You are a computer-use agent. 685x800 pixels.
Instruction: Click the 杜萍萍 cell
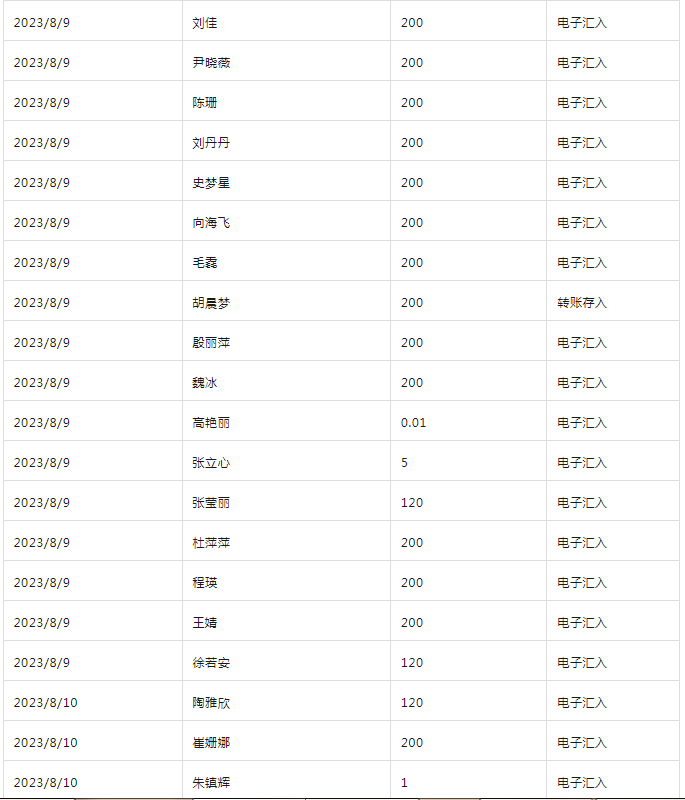[286, 542]
